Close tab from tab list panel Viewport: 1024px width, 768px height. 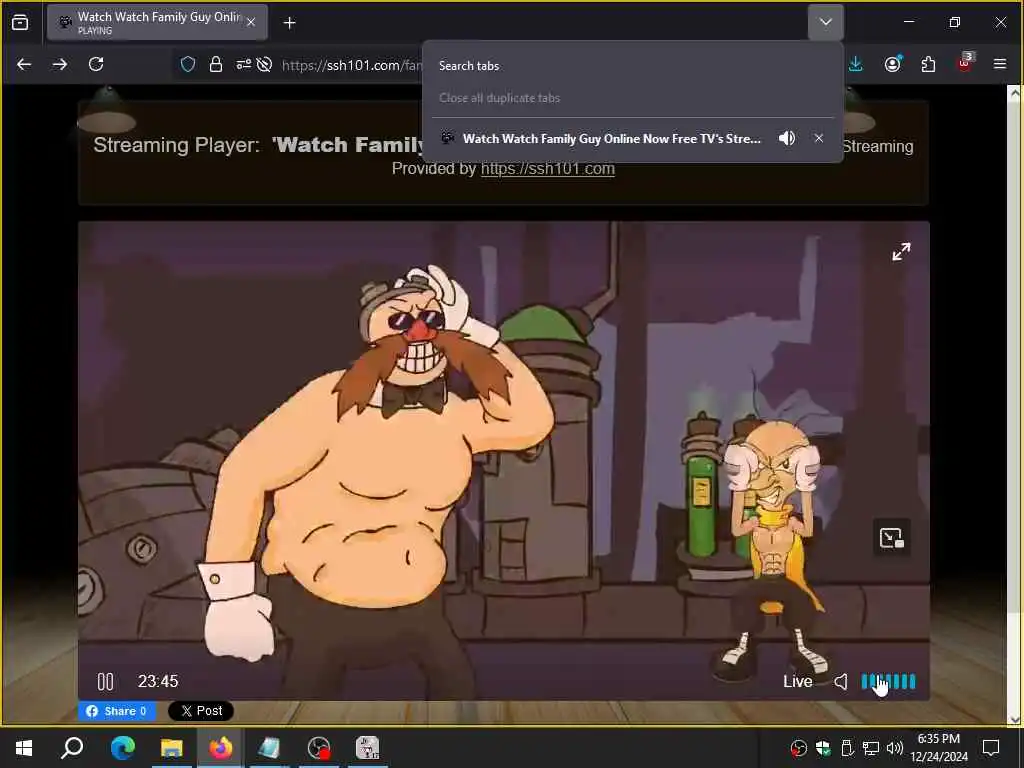[x=818, y=138]
